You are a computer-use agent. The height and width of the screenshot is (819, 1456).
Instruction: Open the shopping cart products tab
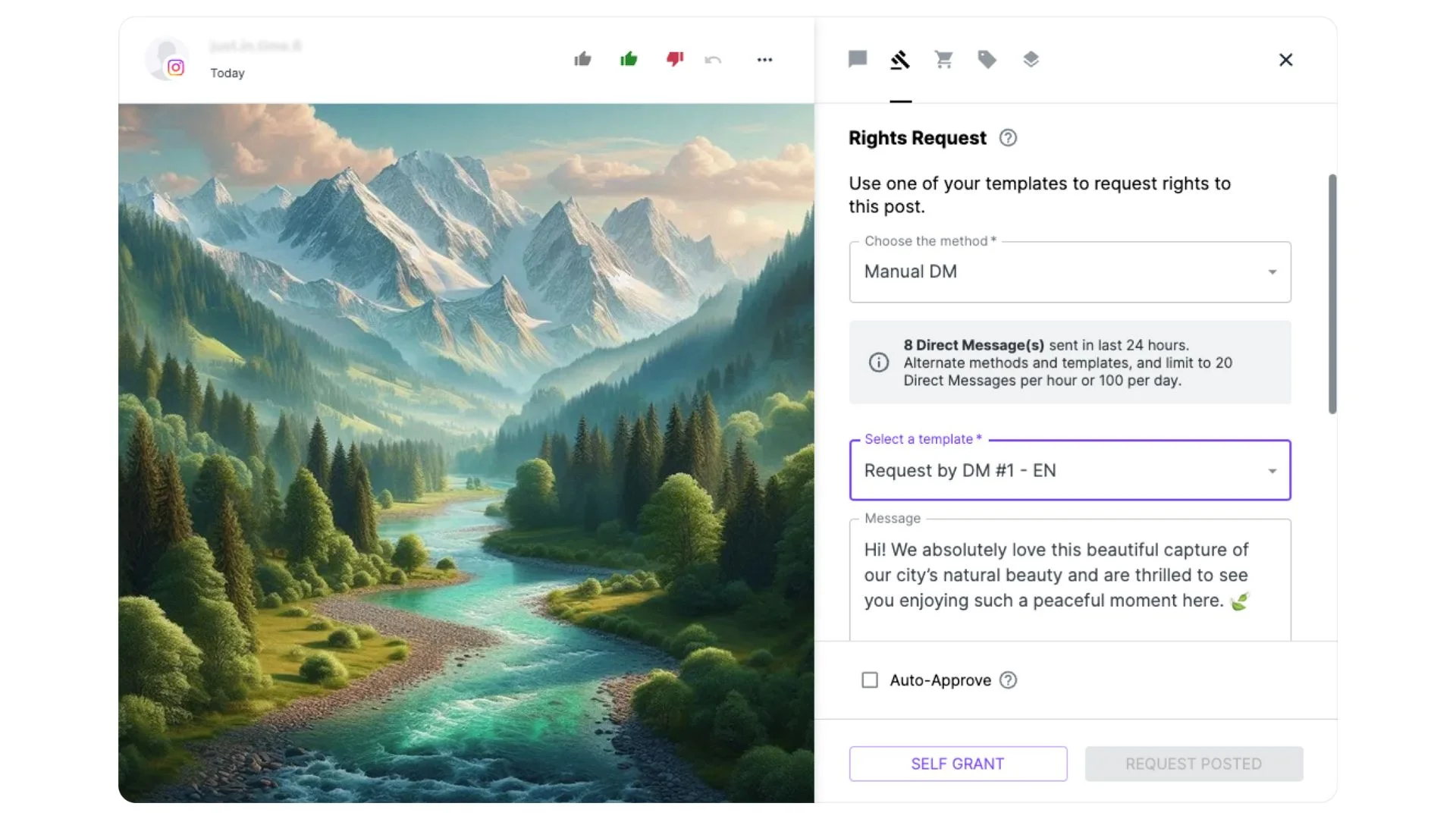point(943,59)
